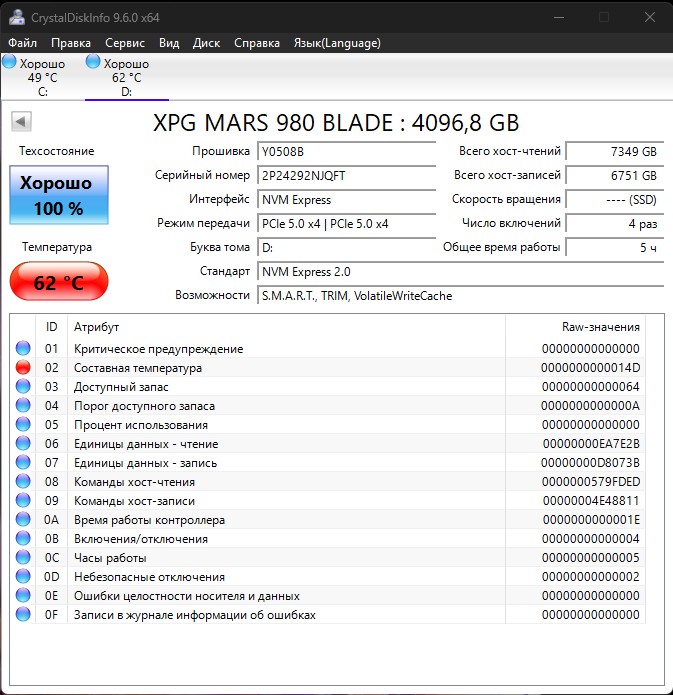Screen dimensions: 673x695
Task: Click the blue orb next to Часы работы
Action: click(x=23, y=558)
